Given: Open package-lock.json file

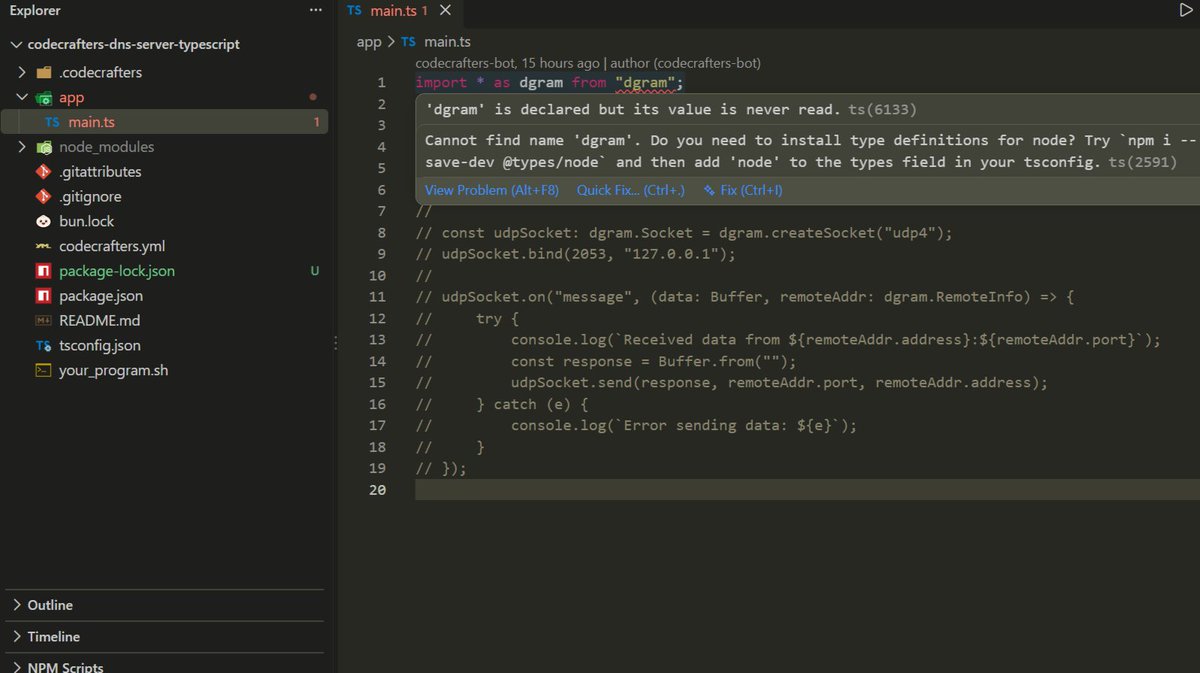Looking at the screenshot, I should pyautogui.click(x=117, y=271).
